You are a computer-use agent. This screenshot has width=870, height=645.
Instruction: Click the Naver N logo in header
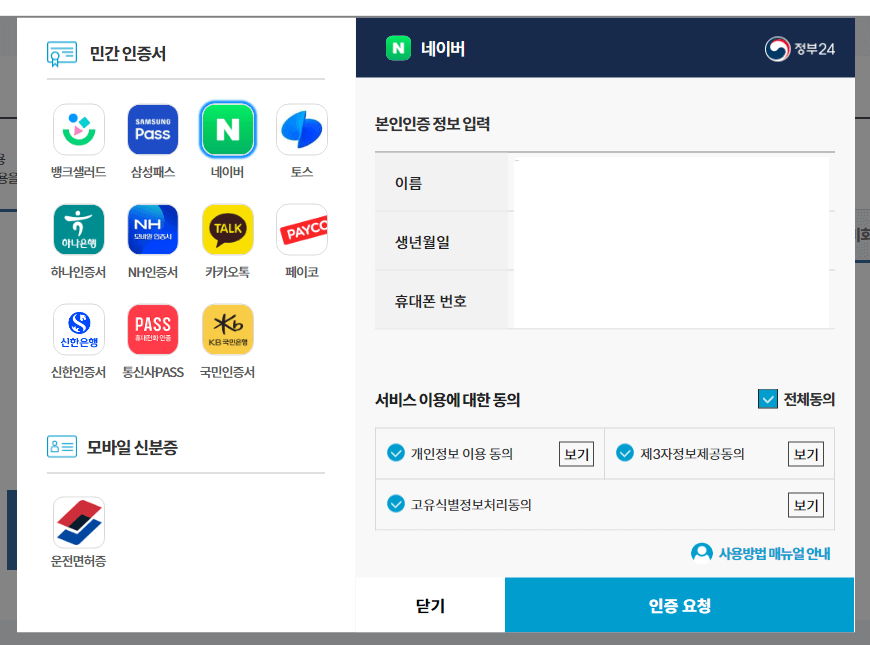coord(398,48)
